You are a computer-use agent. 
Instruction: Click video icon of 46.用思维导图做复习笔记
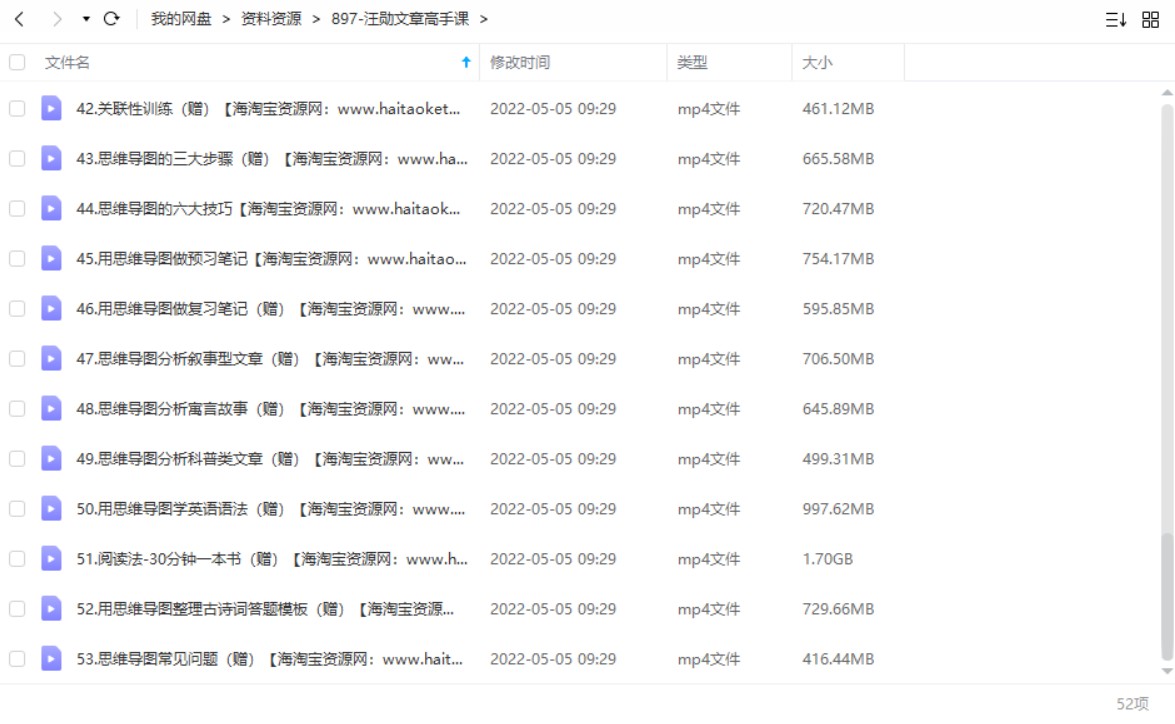coord(51,309)
